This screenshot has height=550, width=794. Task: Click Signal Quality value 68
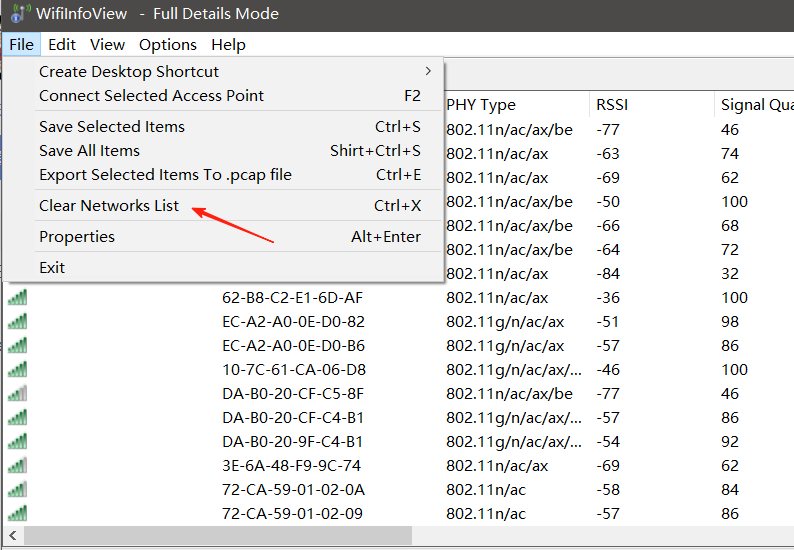pos(730,225)
